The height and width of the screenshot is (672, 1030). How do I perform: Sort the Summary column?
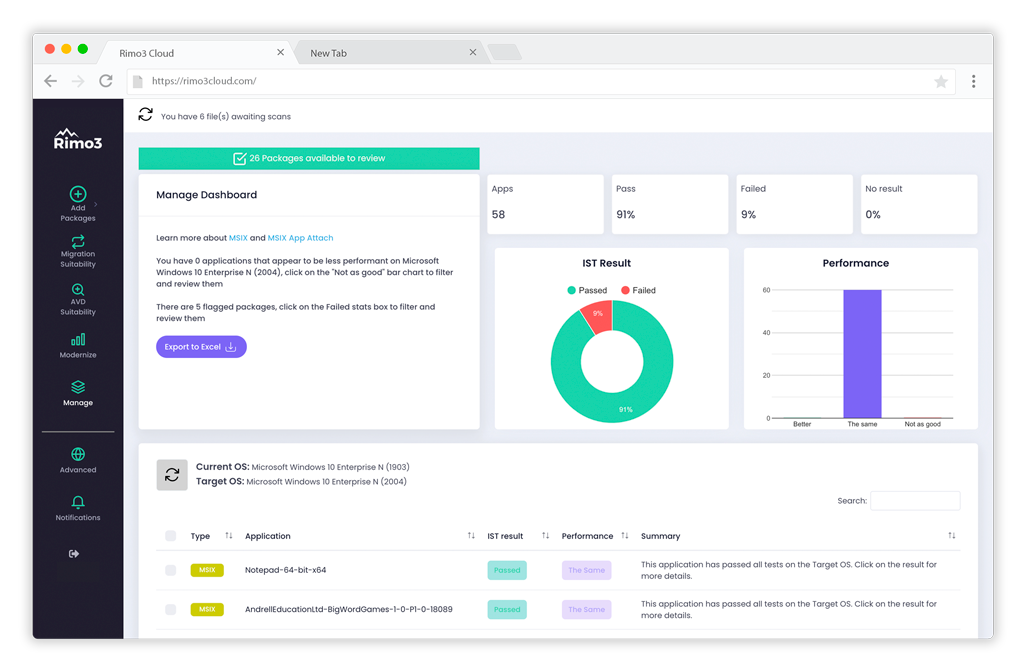point(951,536)
